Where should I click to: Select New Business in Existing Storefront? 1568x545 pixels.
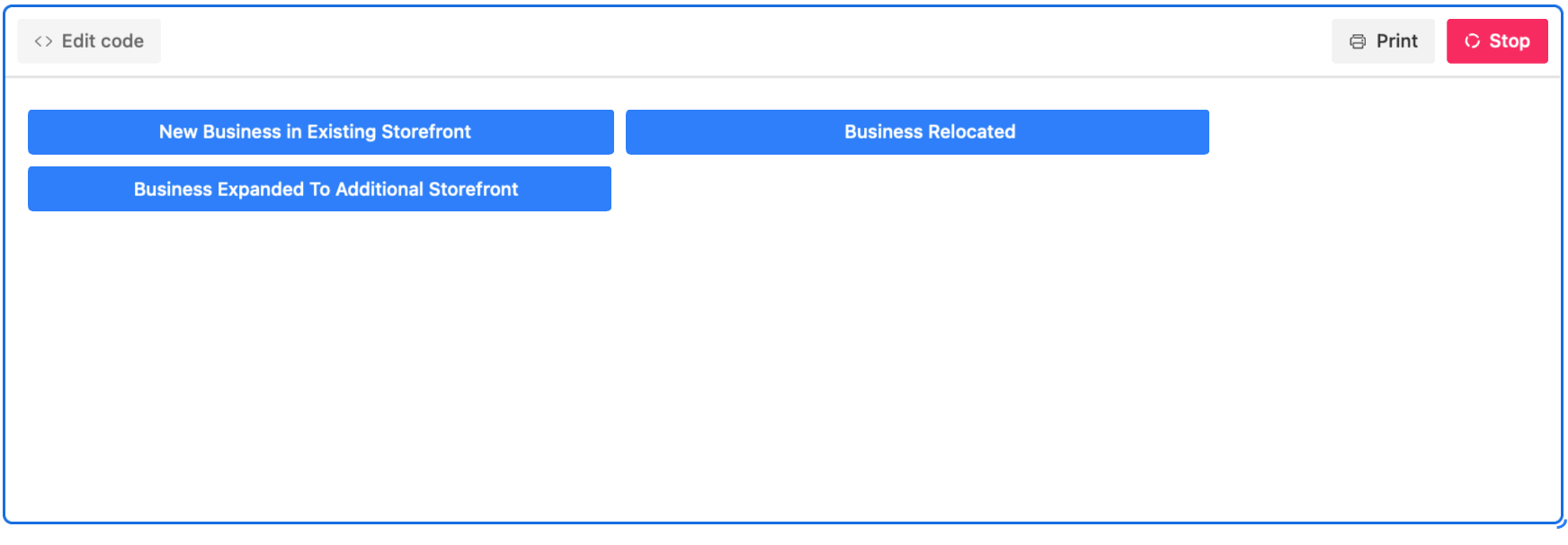pyautogui.click(x=321, y=132)
